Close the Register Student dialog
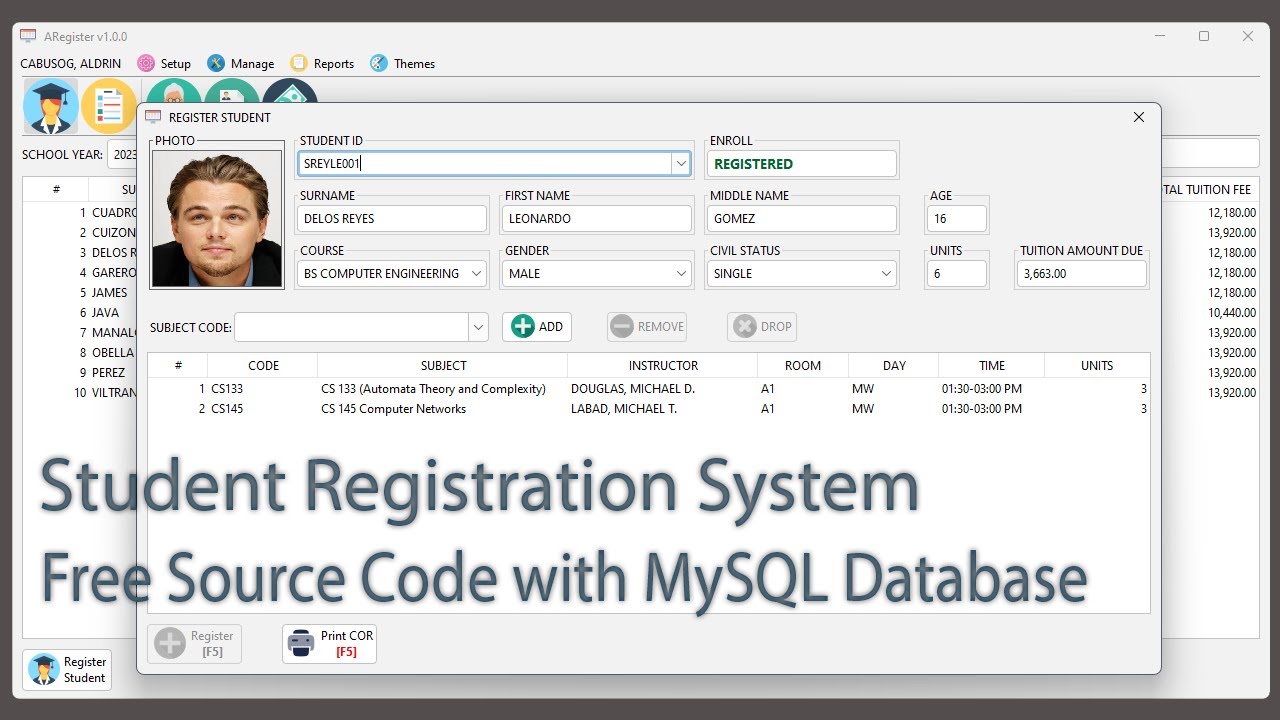The width and height of the screenshot is (1280, 720). 1138,117
